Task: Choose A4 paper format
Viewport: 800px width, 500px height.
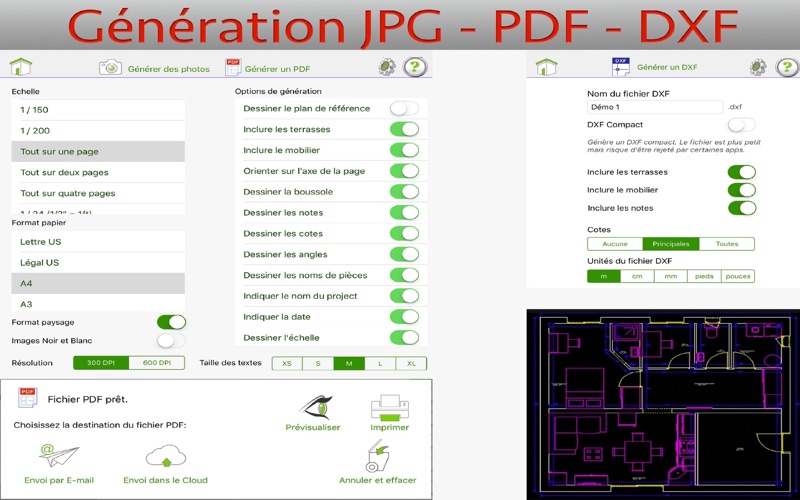Action: click(98, 283)
